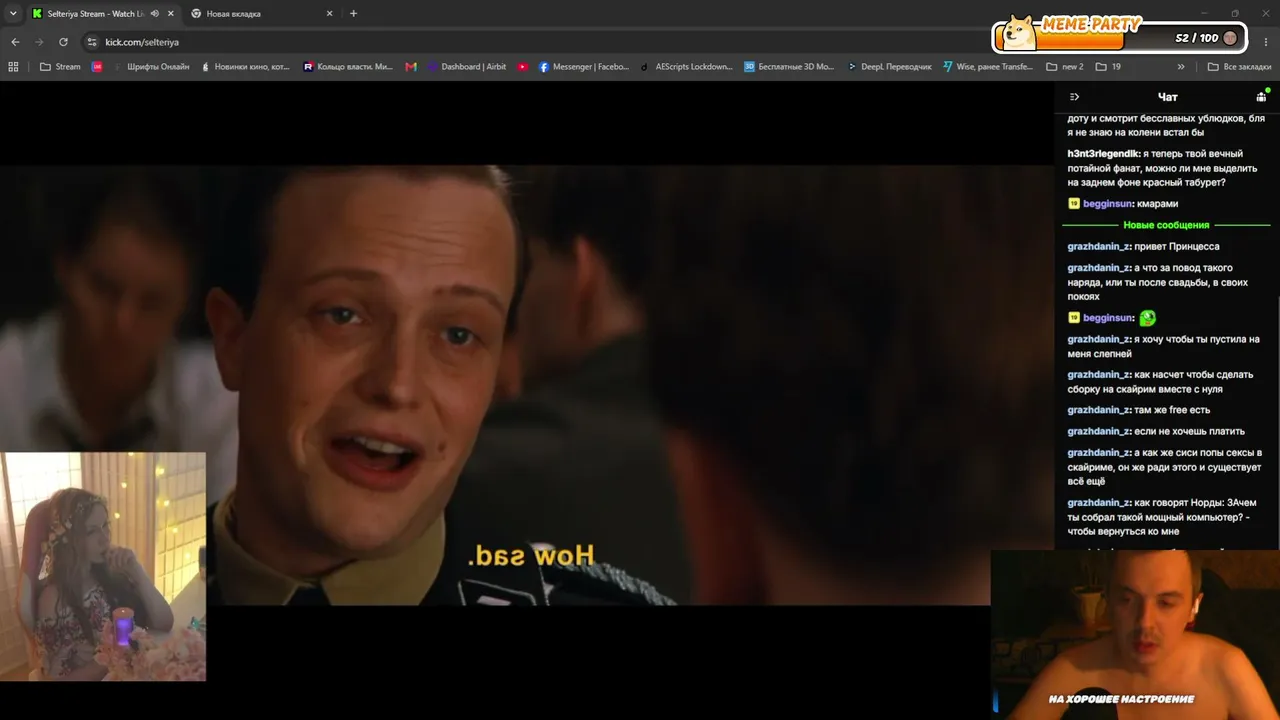
Task: Select the message about как говорят Норды
Action: click(x=1160, y=517)
